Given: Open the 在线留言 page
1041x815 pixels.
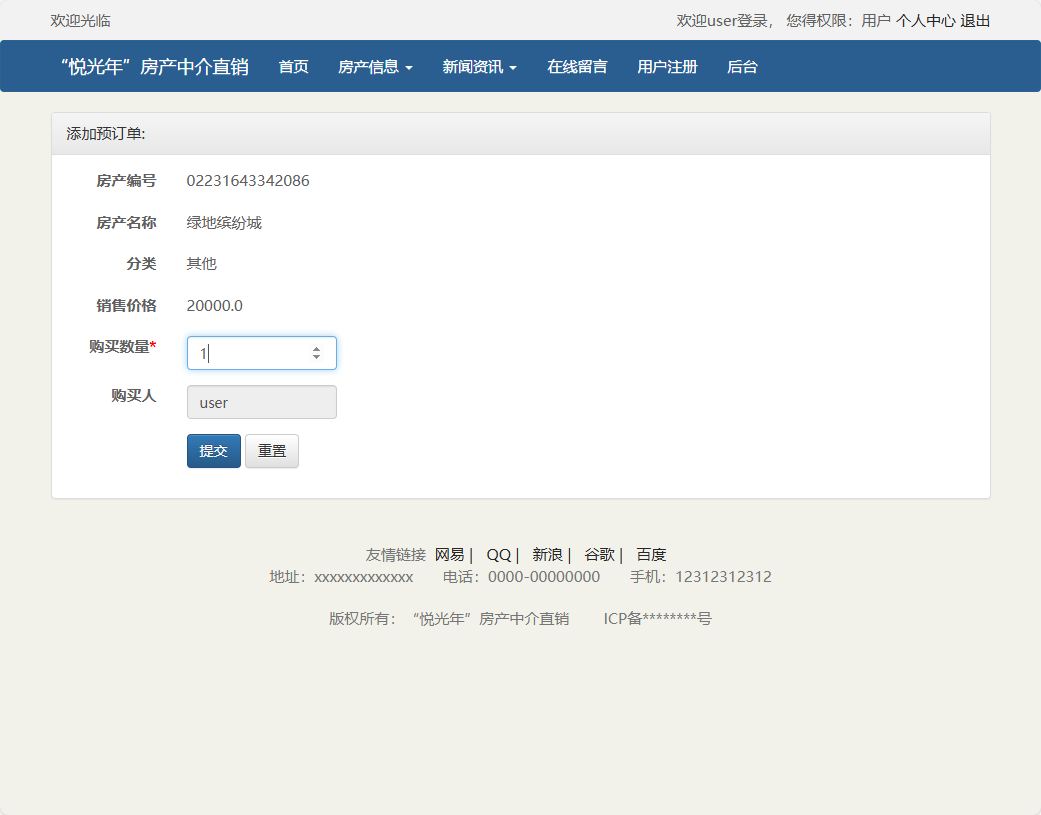Looking at the screenshot, I should (x=577, y=66).
